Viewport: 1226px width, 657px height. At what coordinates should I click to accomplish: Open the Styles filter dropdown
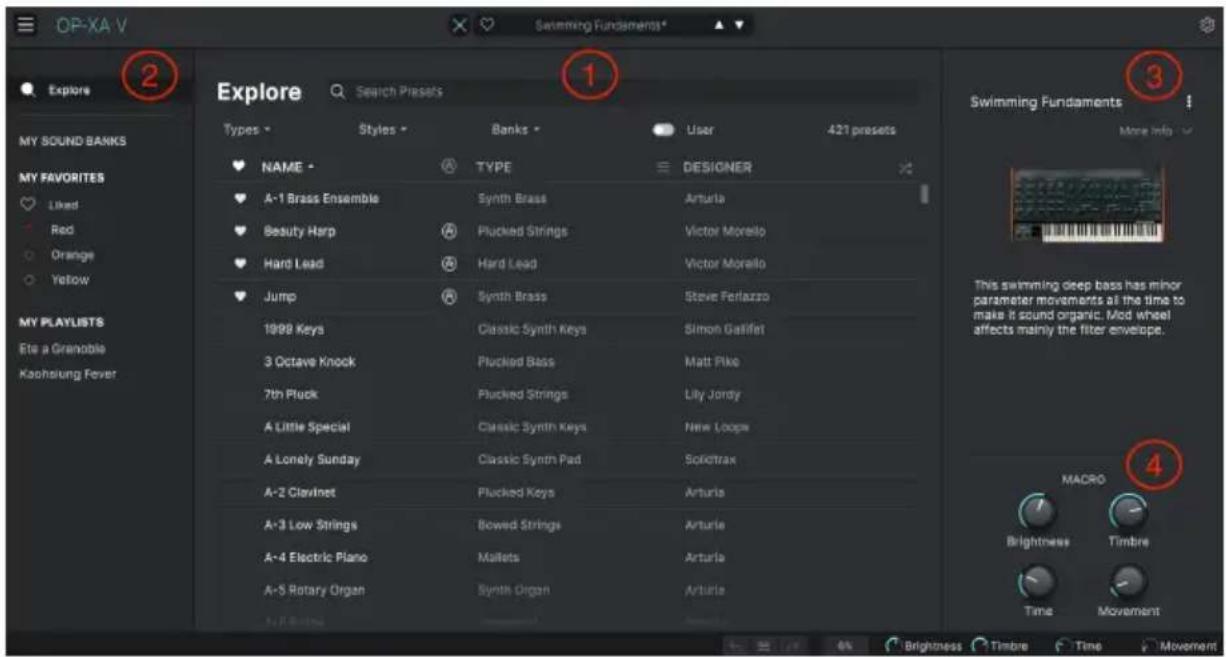tap(382, 130)
